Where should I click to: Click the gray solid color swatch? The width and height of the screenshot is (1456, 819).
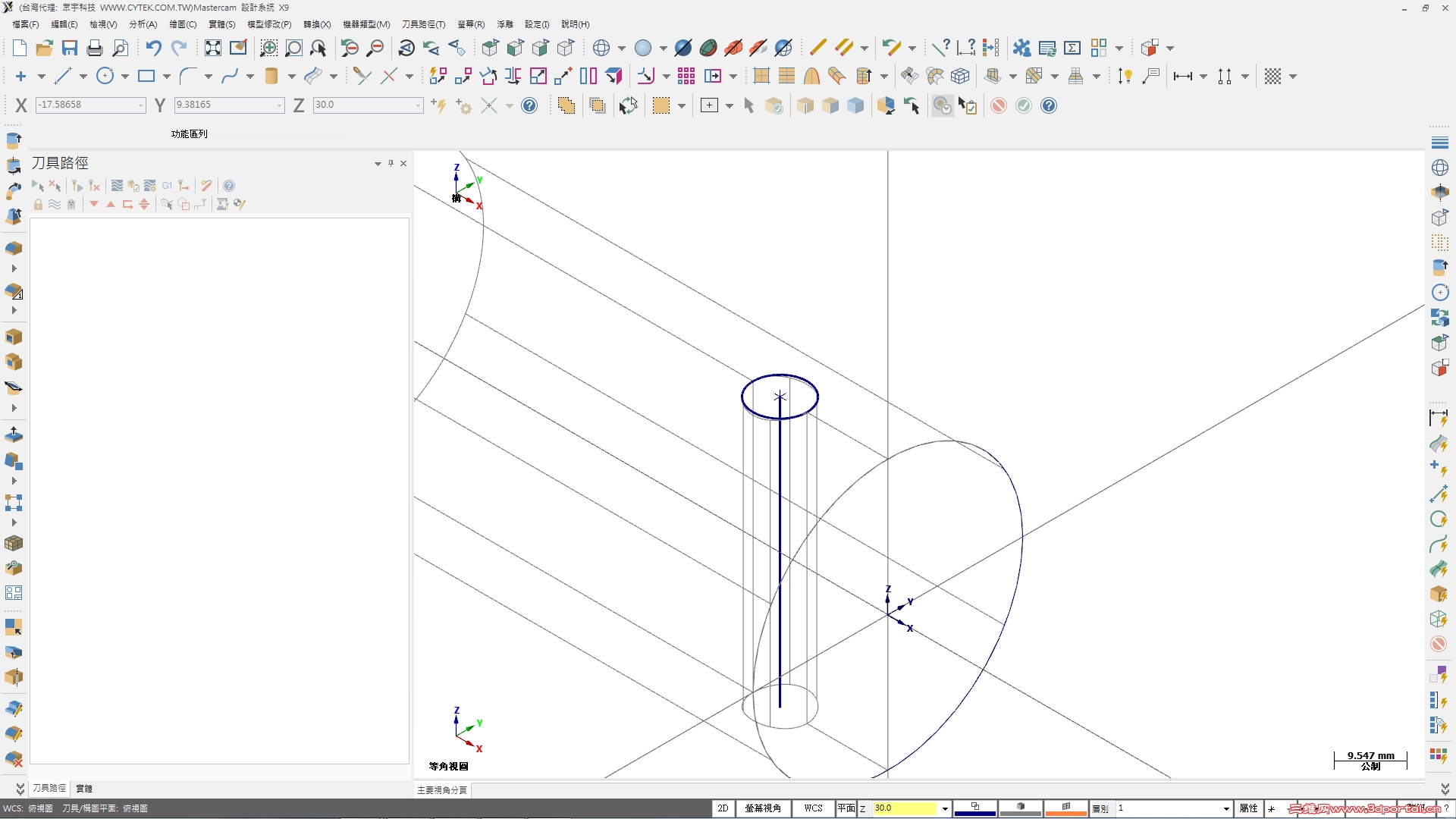[1021, 808]
